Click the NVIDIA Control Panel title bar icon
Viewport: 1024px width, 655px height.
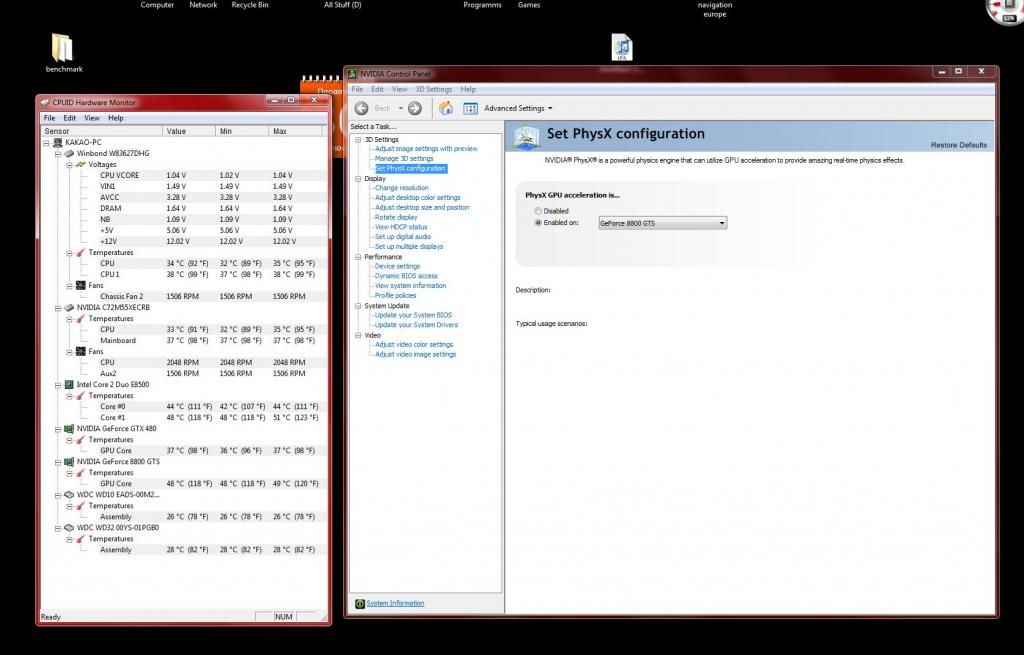(353, 74)
